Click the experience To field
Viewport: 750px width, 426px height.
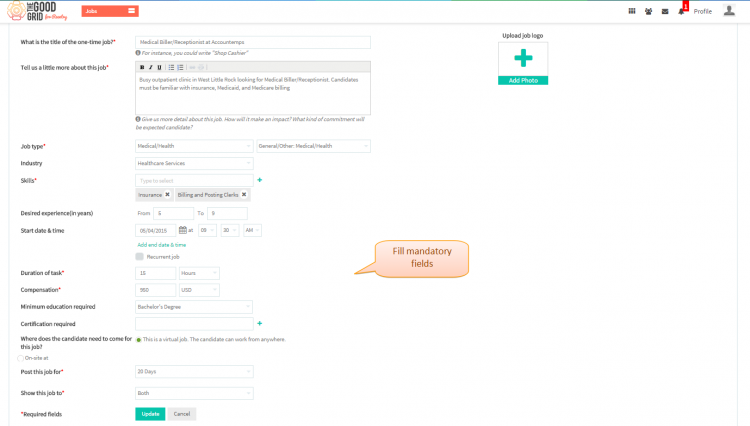(227, 213)
